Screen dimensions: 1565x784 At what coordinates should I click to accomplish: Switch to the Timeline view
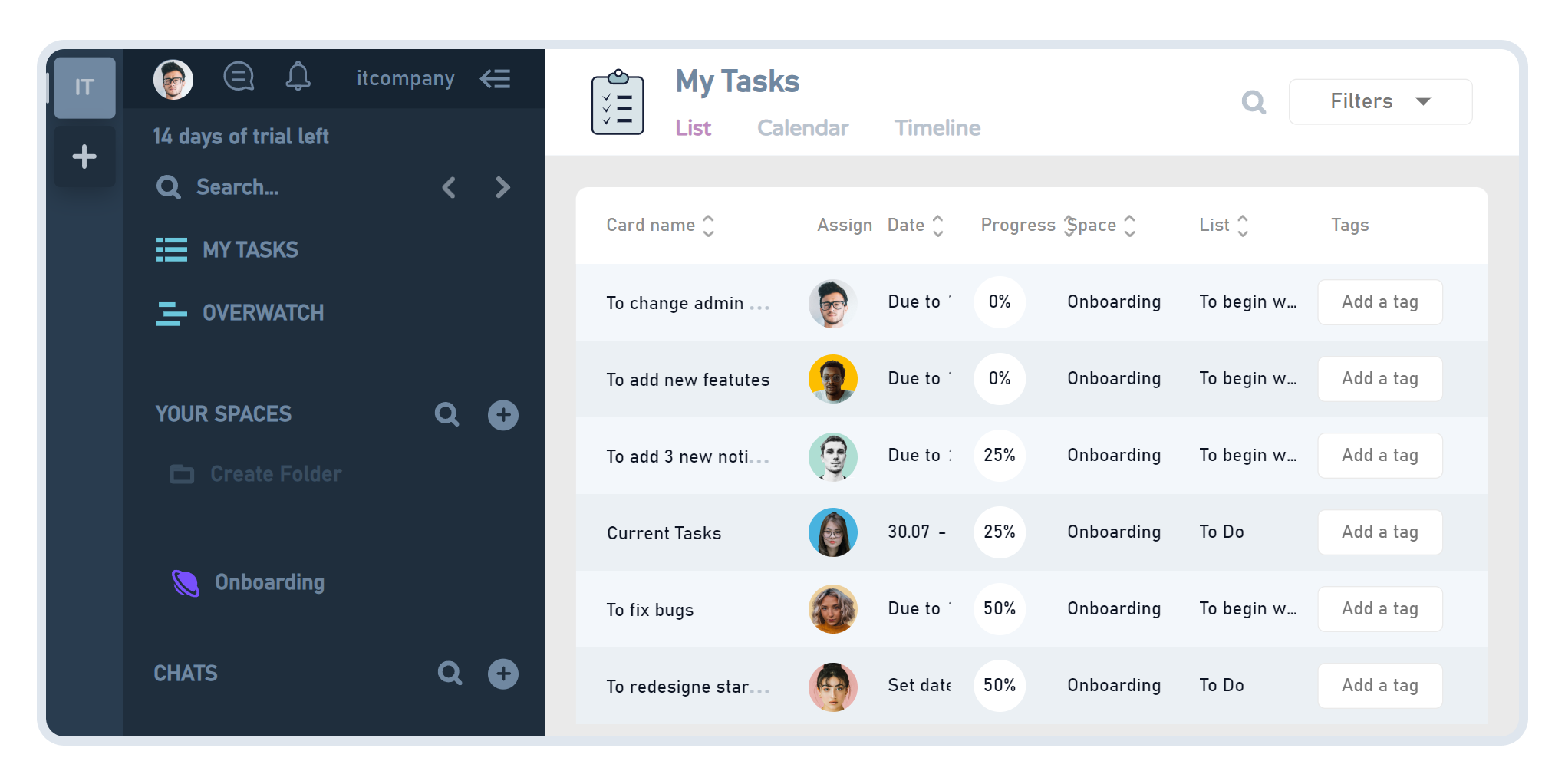[x=937, y=127]
